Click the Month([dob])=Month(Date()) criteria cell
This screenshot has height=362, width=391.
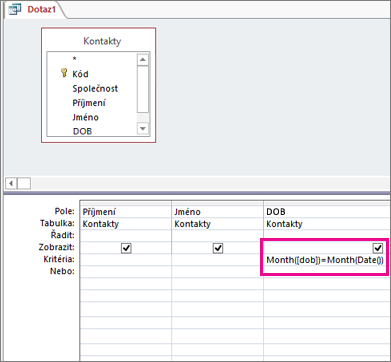click(325, 260)
